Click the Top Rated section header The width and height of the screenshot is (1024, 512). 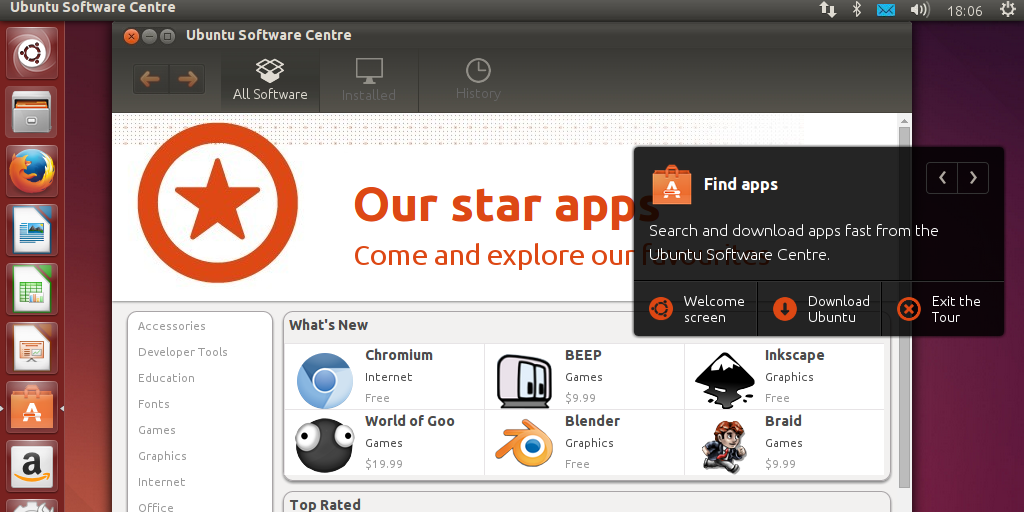click(x=325, y=504)
